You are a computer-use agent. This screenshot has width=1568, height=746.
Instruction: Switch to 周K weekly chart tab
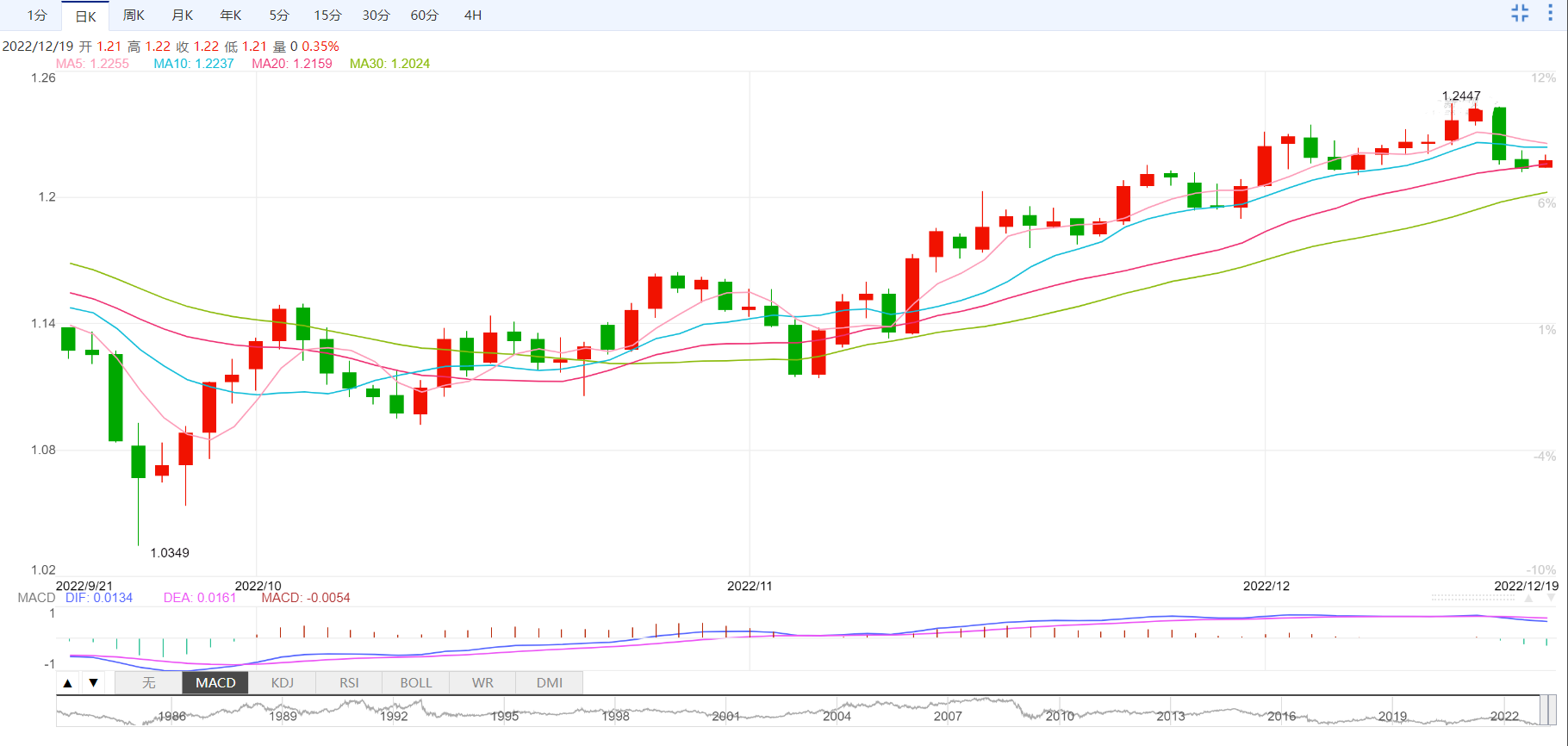click(x=134, y=16)
